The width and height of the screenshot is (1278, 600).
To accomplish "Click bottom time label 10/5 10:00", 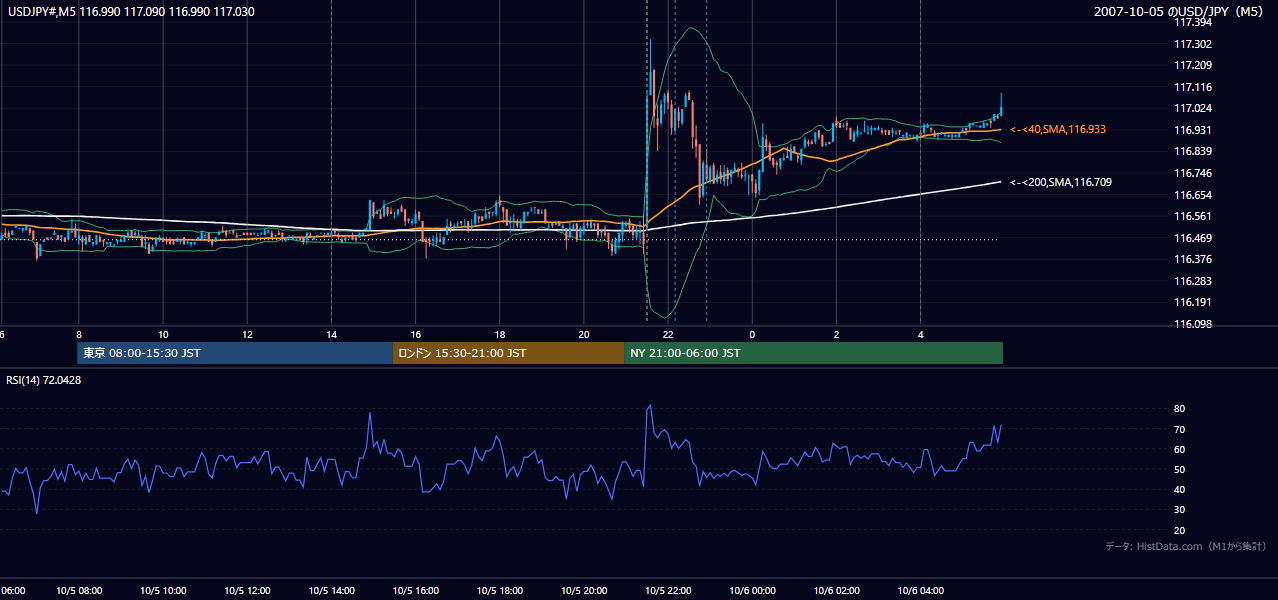I will coord(162,591).
